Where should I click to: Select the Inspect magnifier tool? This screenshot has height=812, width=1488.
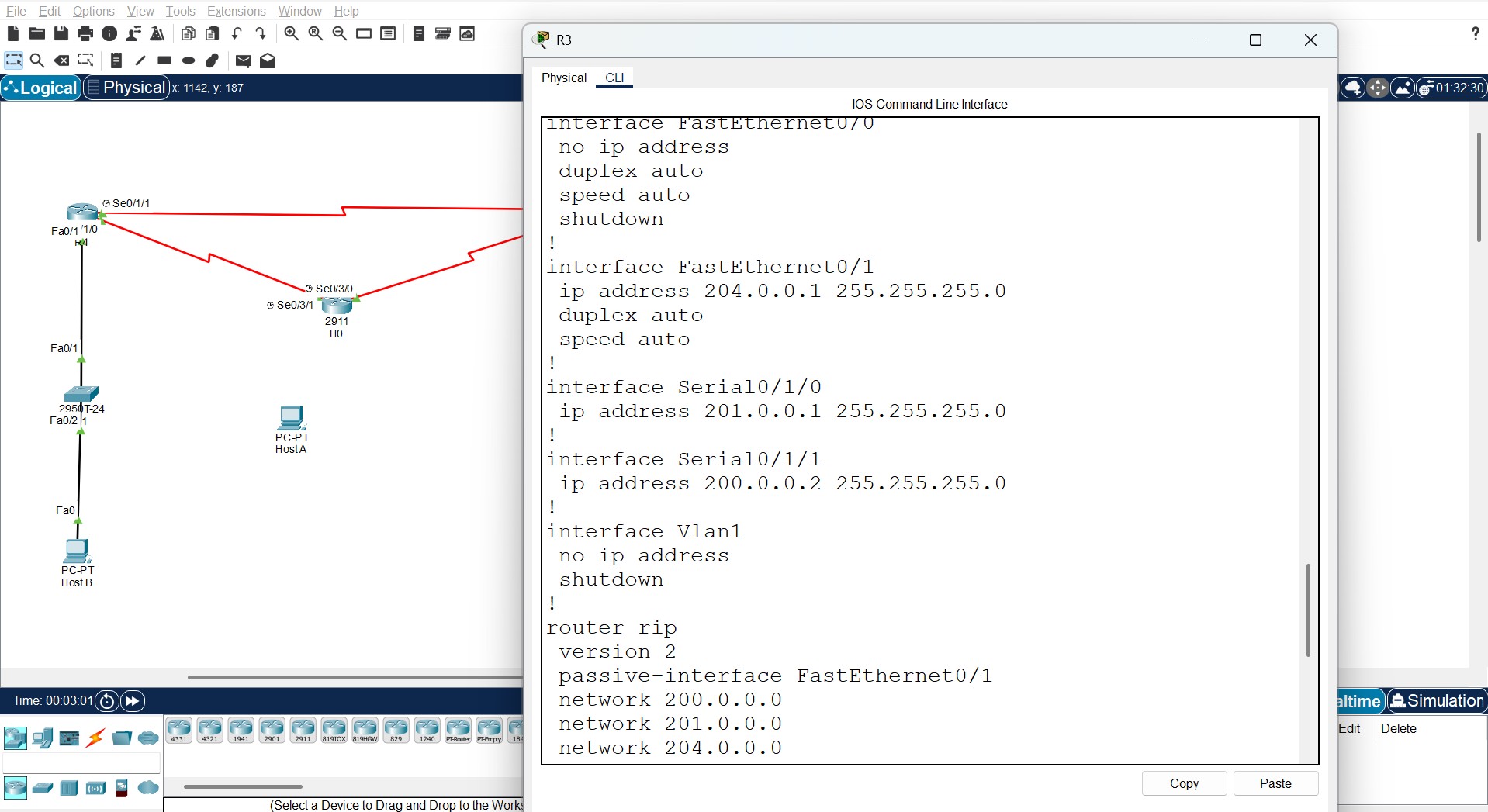click(37, 60)
